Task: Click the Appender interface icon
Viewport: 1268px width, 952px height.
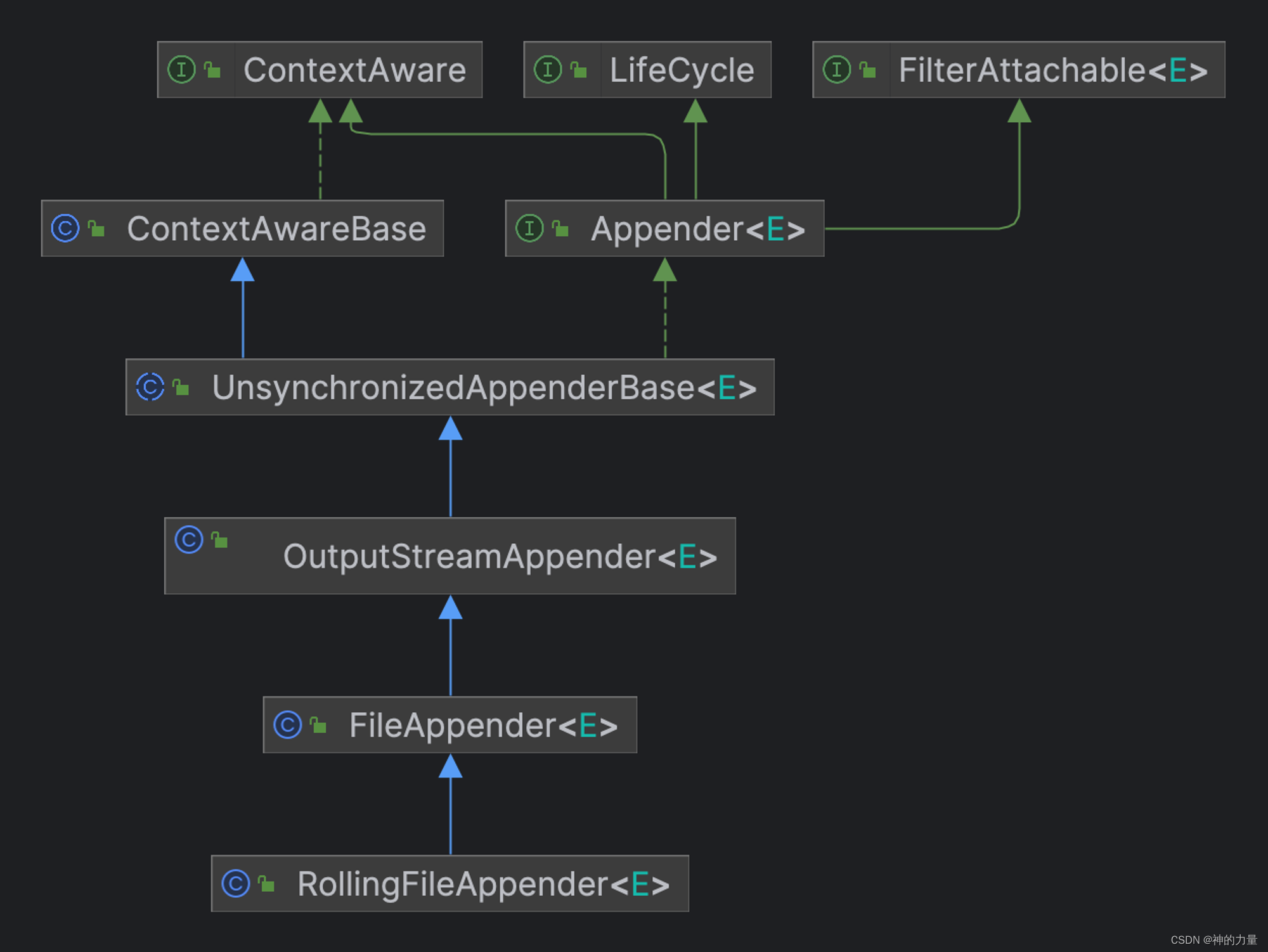Action: [x=529, y=228]
